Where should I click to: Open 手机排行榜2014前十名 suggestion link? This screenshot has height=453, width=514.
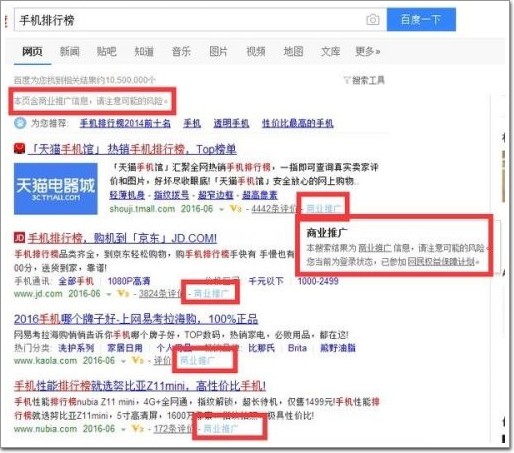click(x=125, y=123)
